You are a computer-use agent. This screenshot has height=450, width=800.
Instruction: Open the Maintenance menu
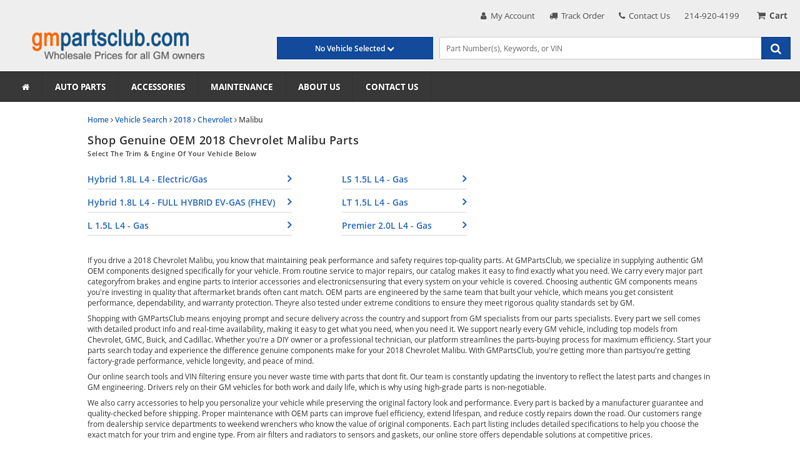pos(241,87)
